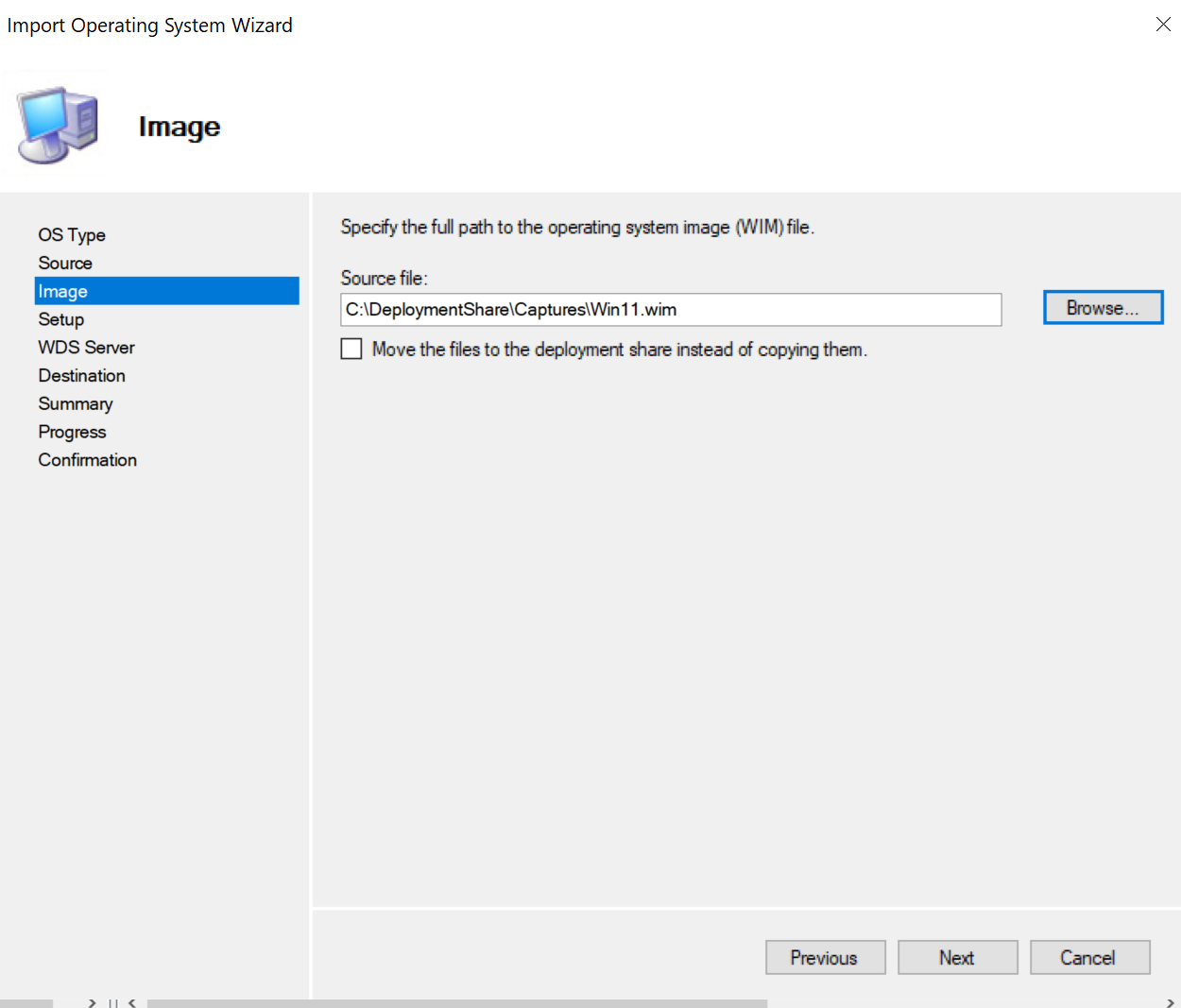Click Next to continue the import
The width and height of the screenshot is (1181, 1008).
point(957,957)
